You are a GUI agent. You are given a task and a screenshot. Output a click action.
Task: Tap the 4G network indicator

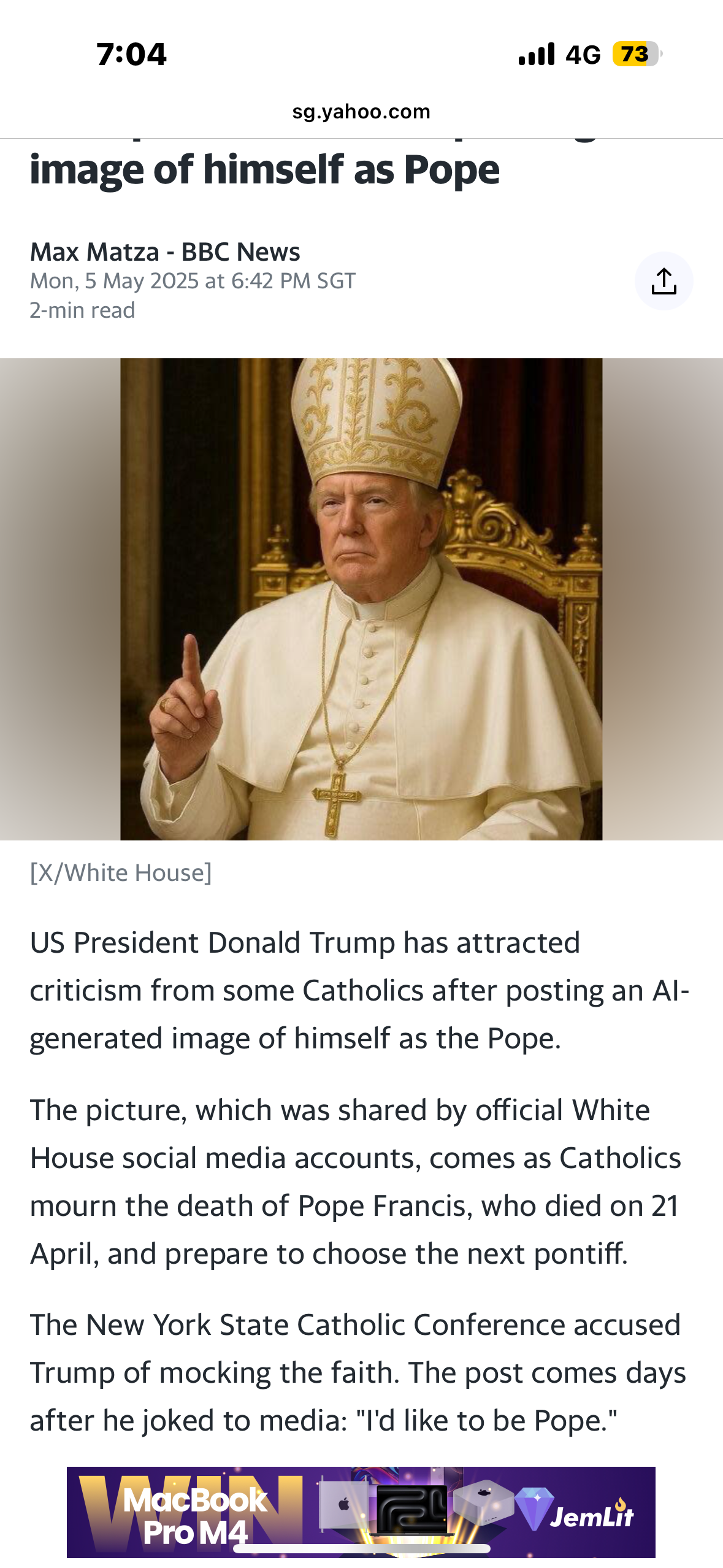point(583,55)
